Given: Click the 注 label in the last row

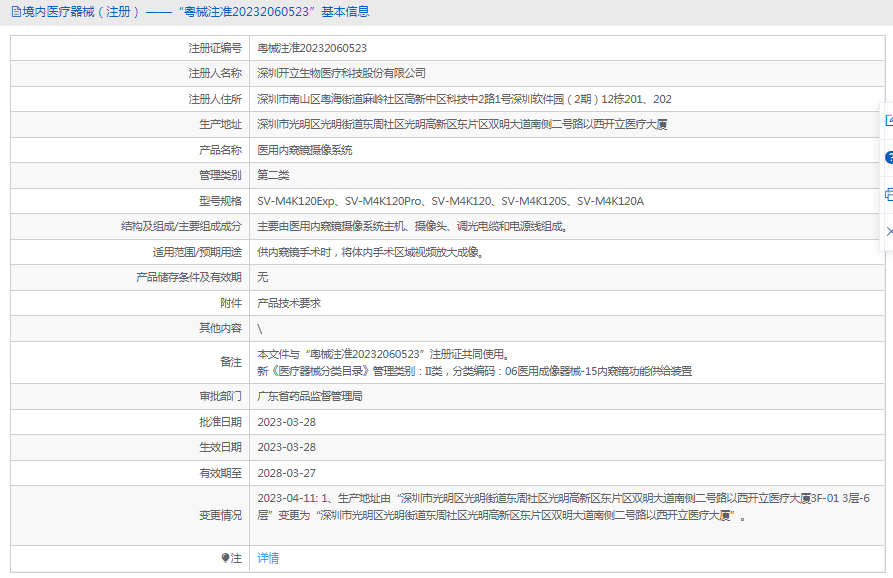Looking at the screenshot, I should [x=236, y=558].
